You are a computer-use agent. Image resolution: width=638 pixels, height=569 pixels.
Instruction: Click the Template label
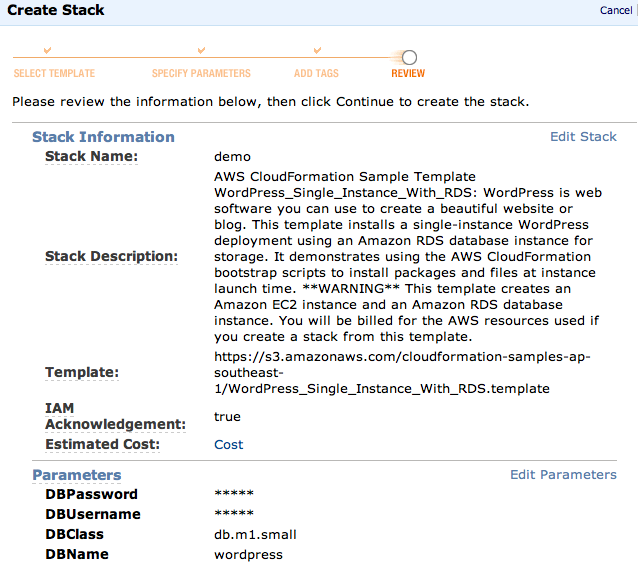tap(82, 372)
